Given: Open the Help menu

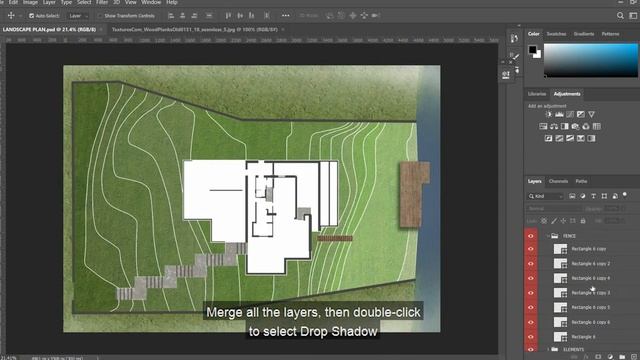Looking at the screenshot, I should tap(172, 2).
